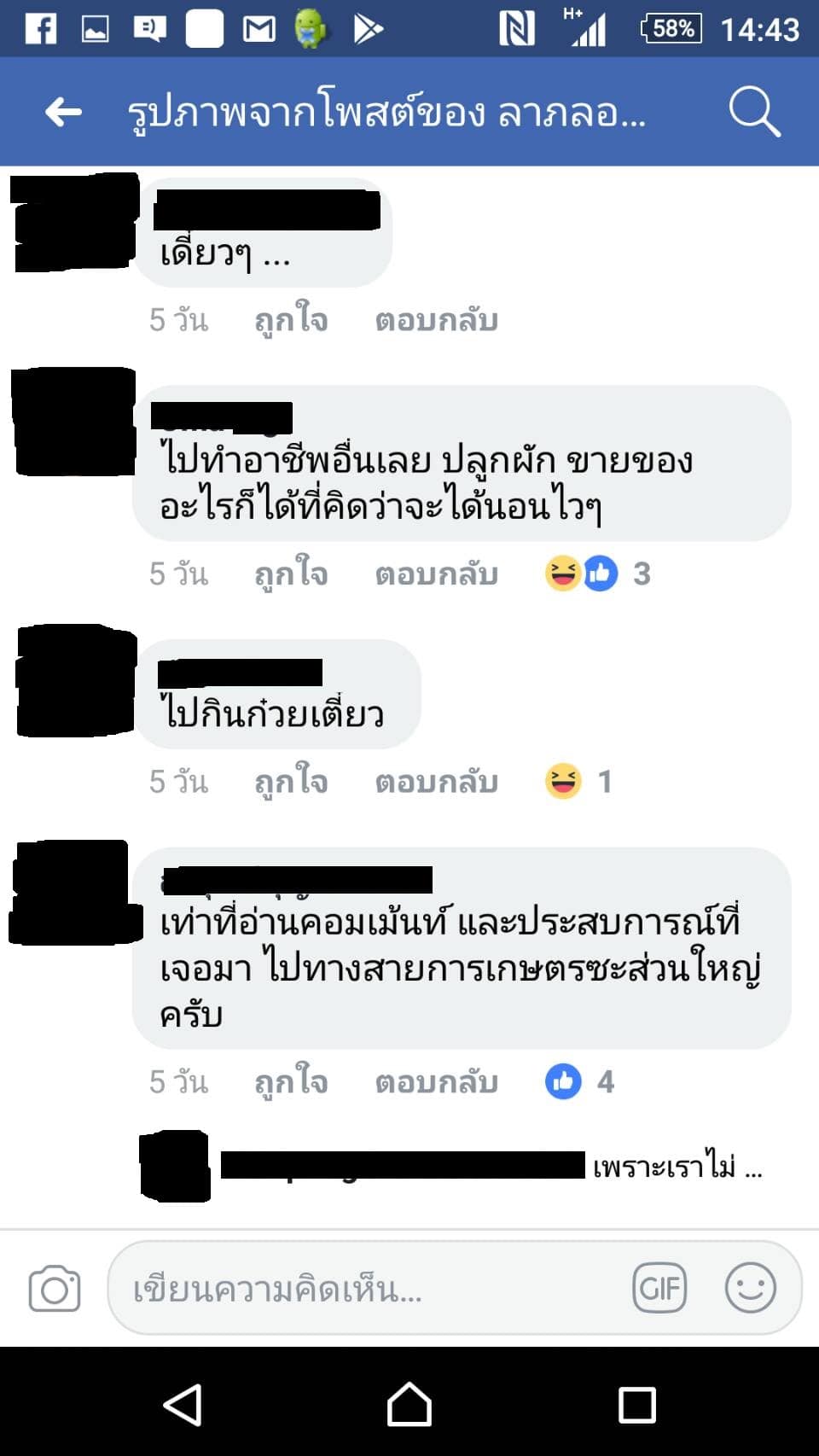Viewport: 819px width, 1456px height.
Task: Like the ไปทำอาชีพอื่นเลย comment with ถูกใจ
Action: click(x=291, y=574)
